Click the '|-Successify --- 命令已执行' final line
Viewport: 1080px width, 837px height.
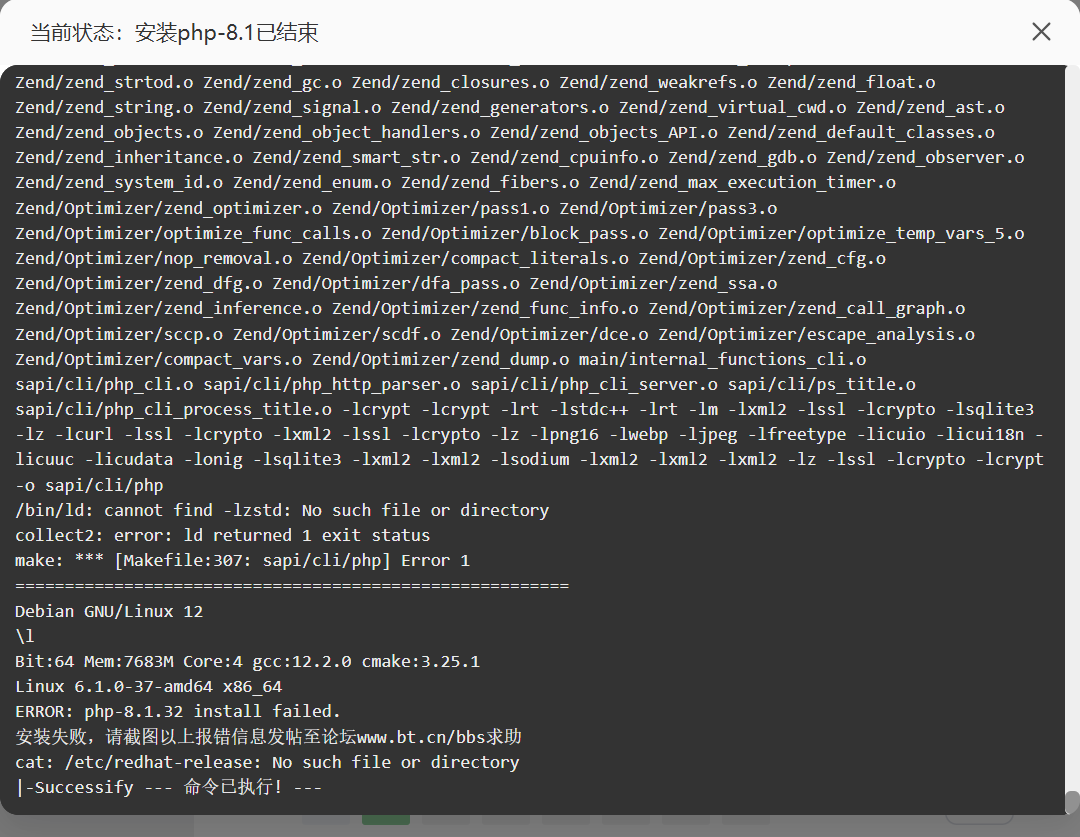tap(168, 787)
